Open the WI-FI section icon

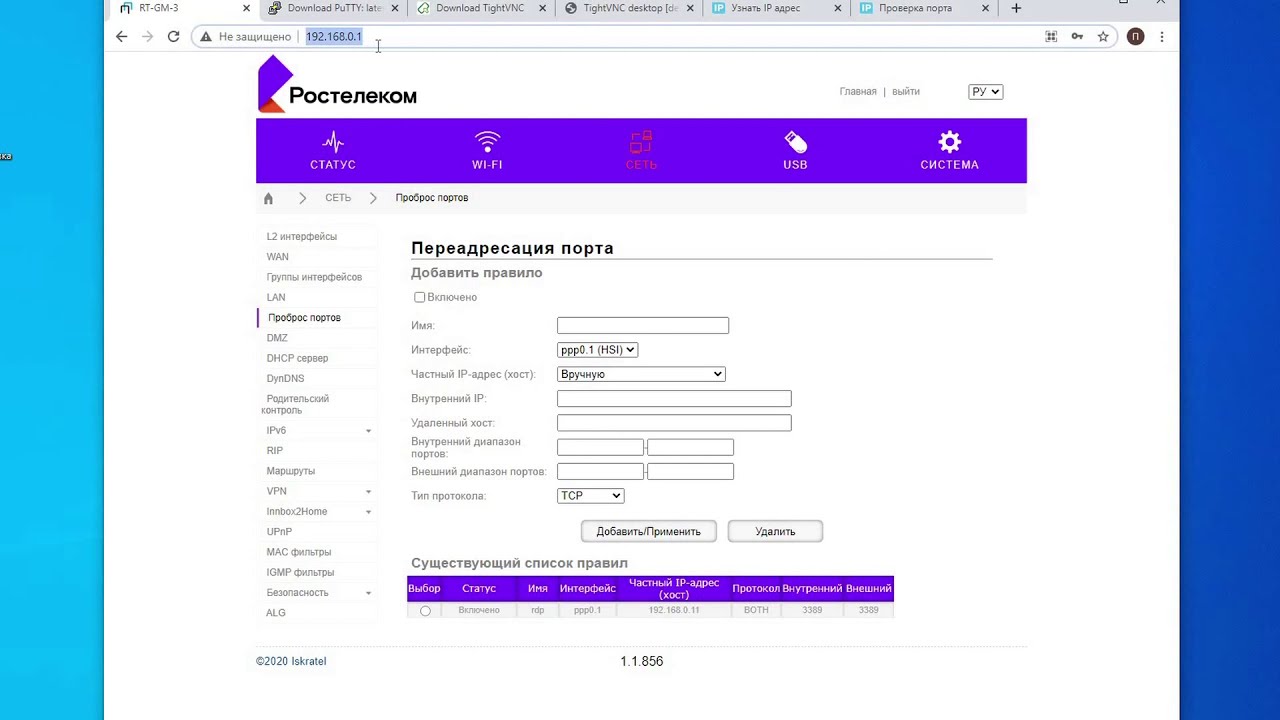pyautogui.click(x=487, y=142)
